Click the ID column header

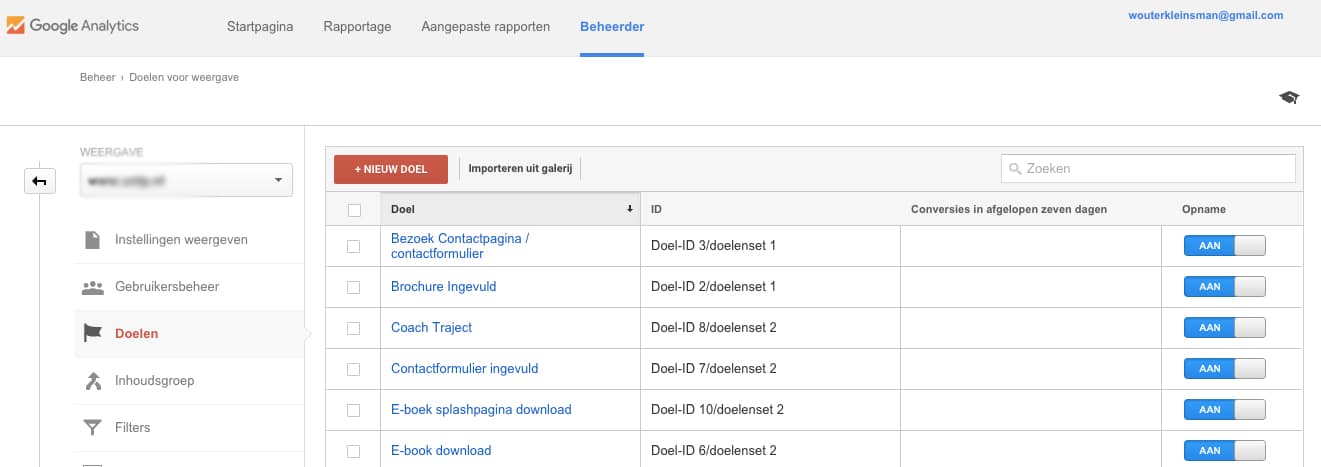click(x=770, y=210)
